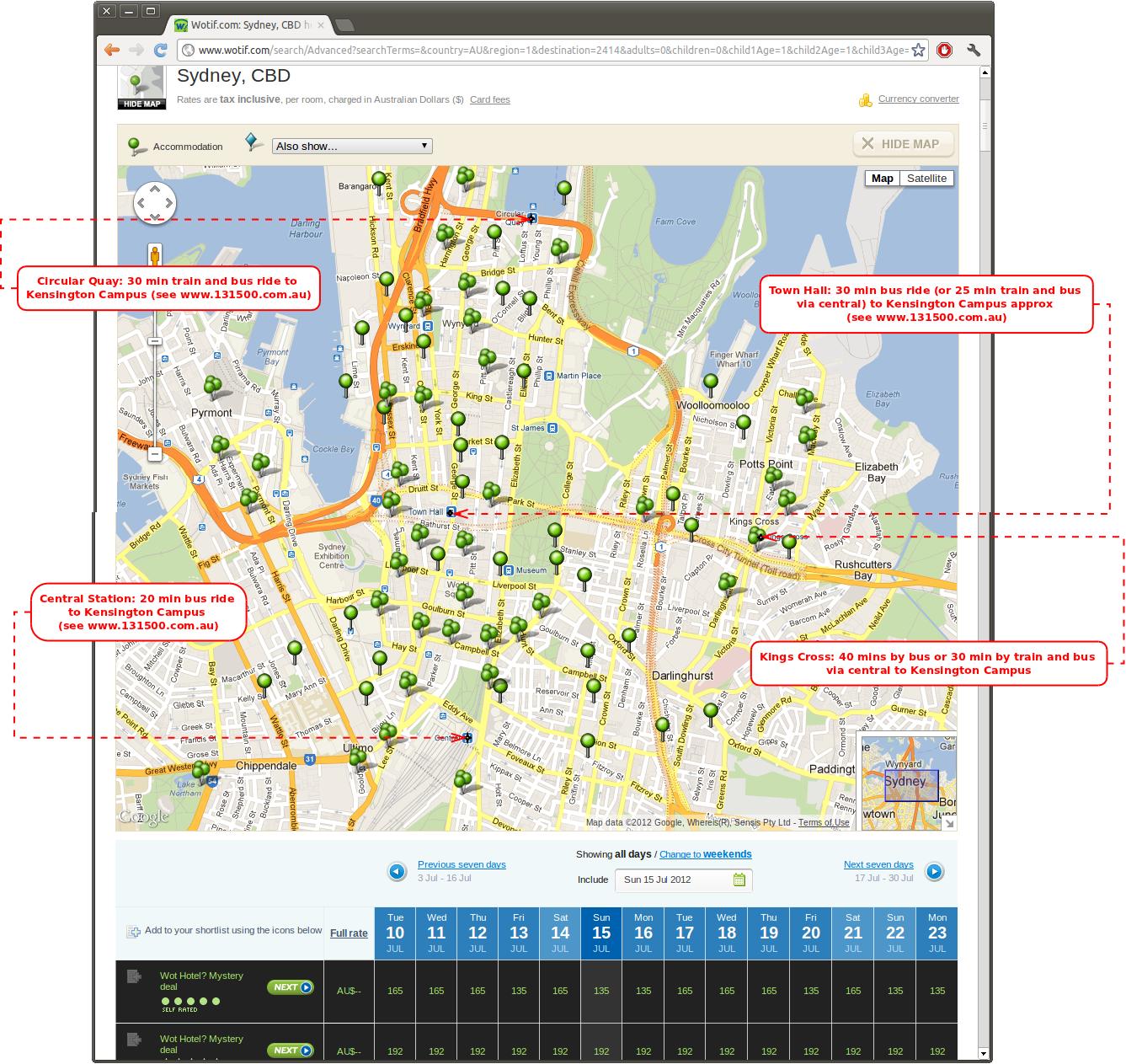The width and height of the screenshot is (1126, 1064).
Task: Click the Martin Place station icon
Action: [x=549, y=376]
